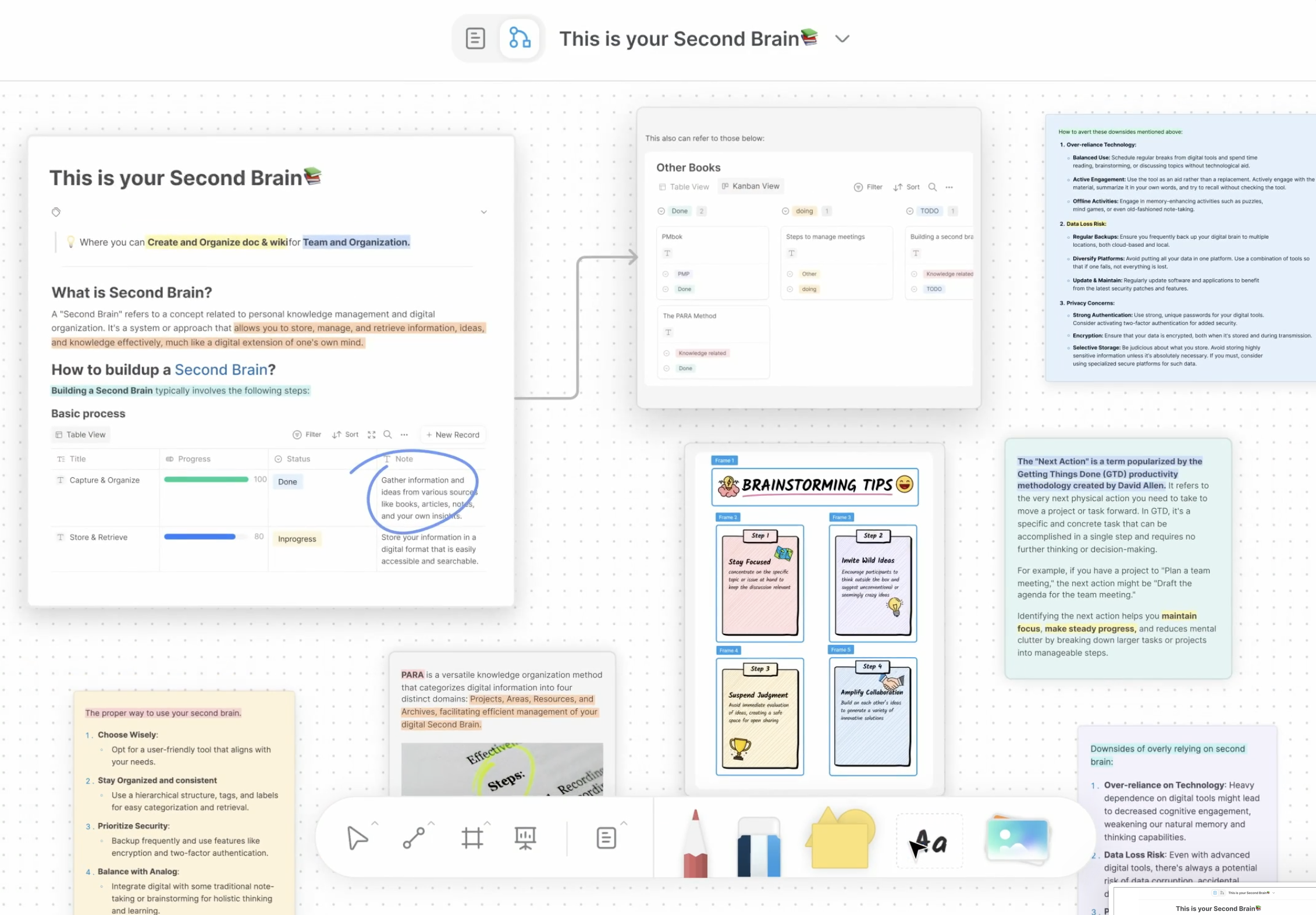Expand select tool options caret

point(375,824)
